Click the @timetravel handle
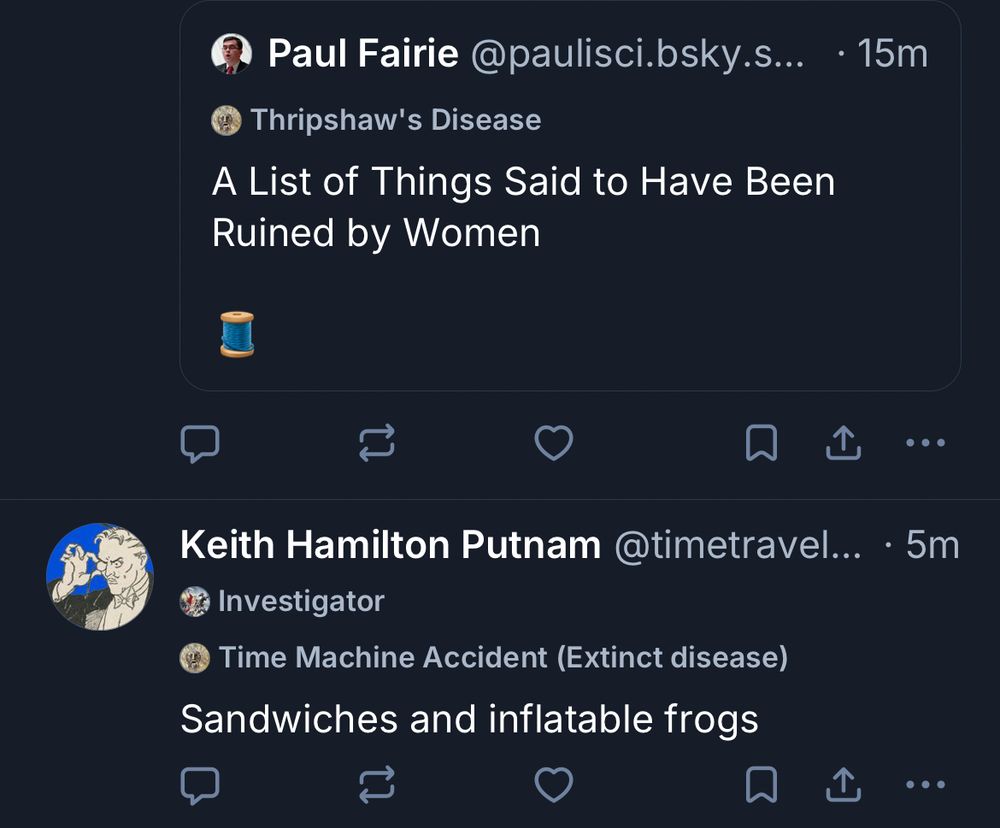The height and width of the screenshot is (828, 1000). coord(737,545)
